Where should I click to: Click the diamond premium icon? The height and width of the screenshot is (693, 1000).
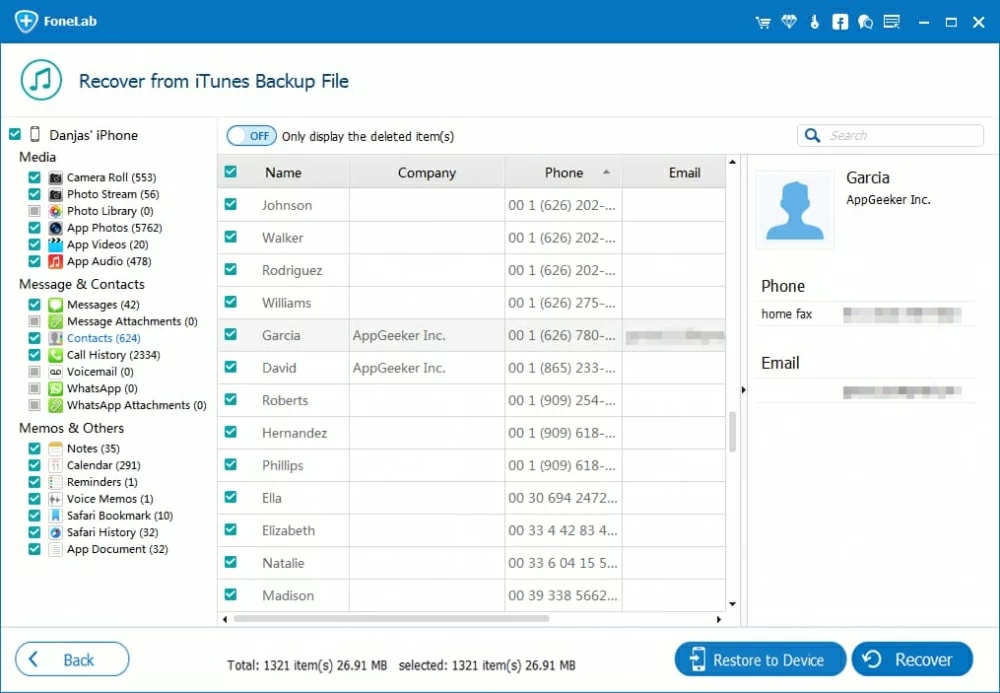point(789,22)
